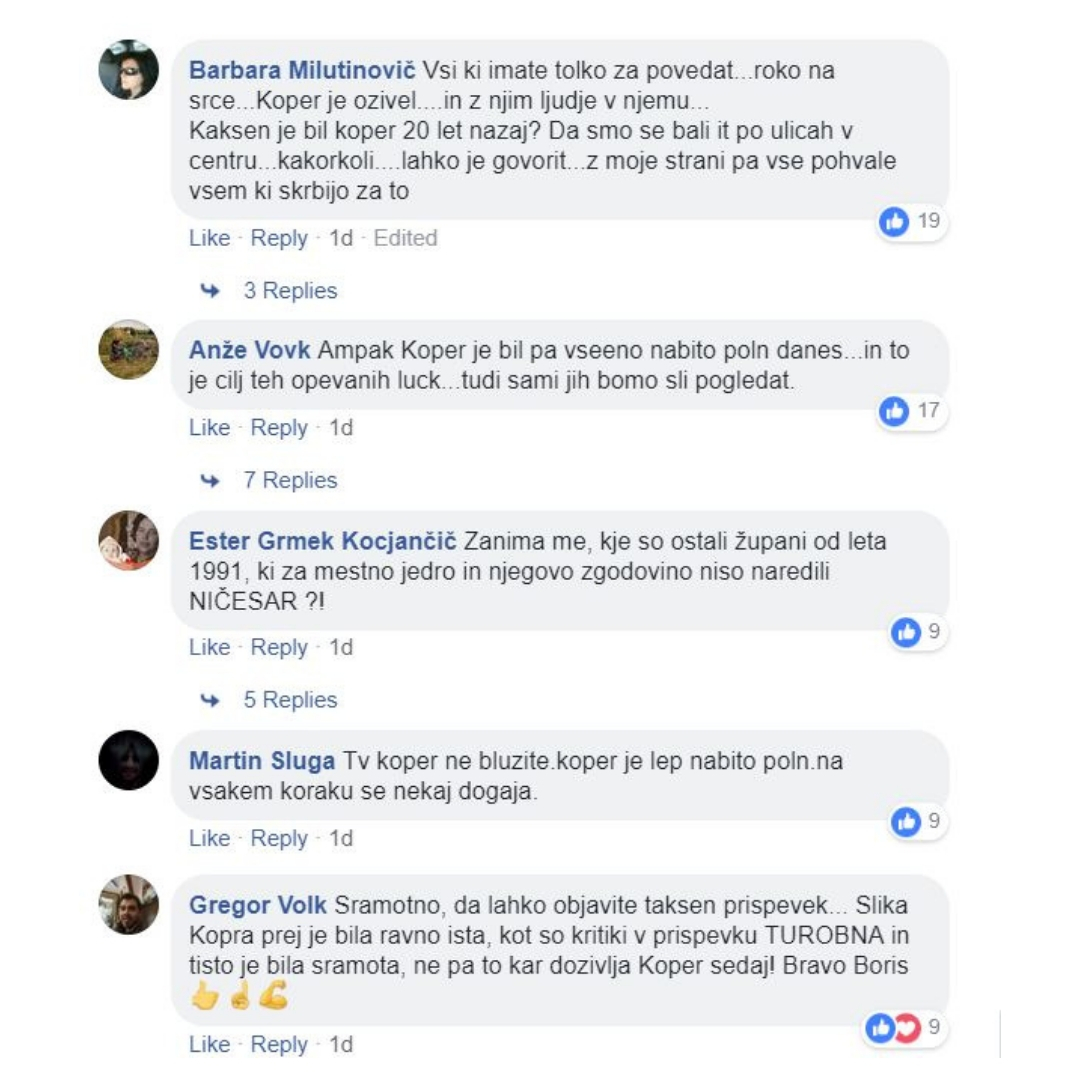The height and width of the screenshot is (1080, 1080).
Task: Like Anže Vovk's comment
Action: [209, 428]
